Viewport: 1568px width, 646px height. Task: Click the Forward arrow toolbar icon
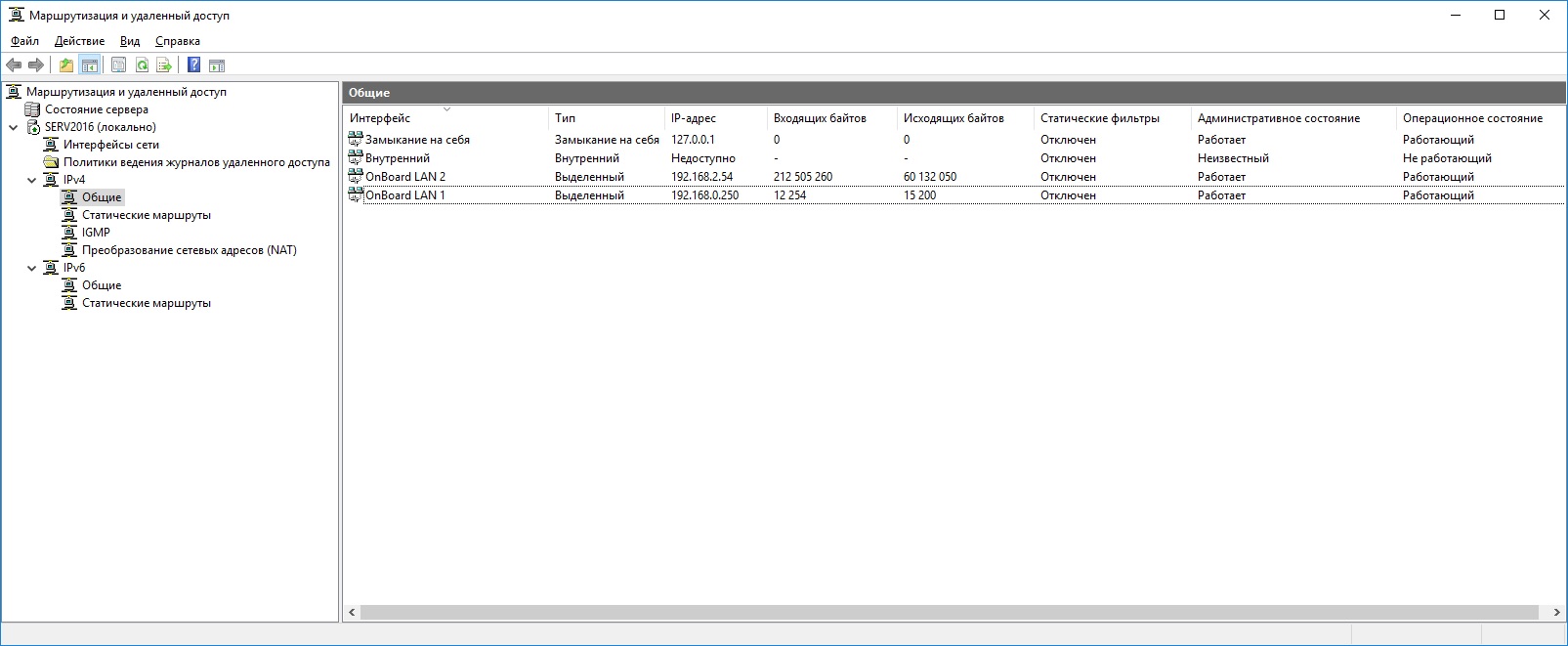pos(36,65)
